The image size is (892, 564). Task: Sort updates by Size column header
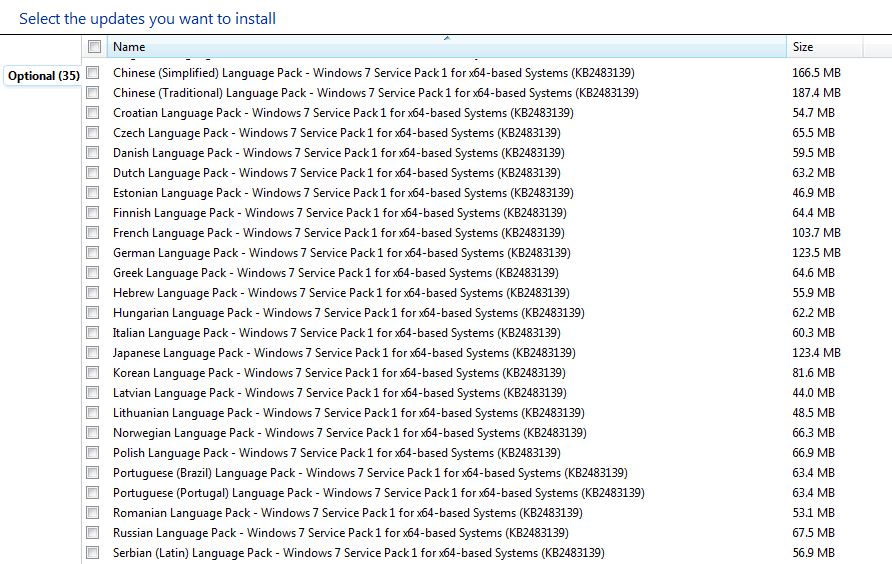point(825,47)
